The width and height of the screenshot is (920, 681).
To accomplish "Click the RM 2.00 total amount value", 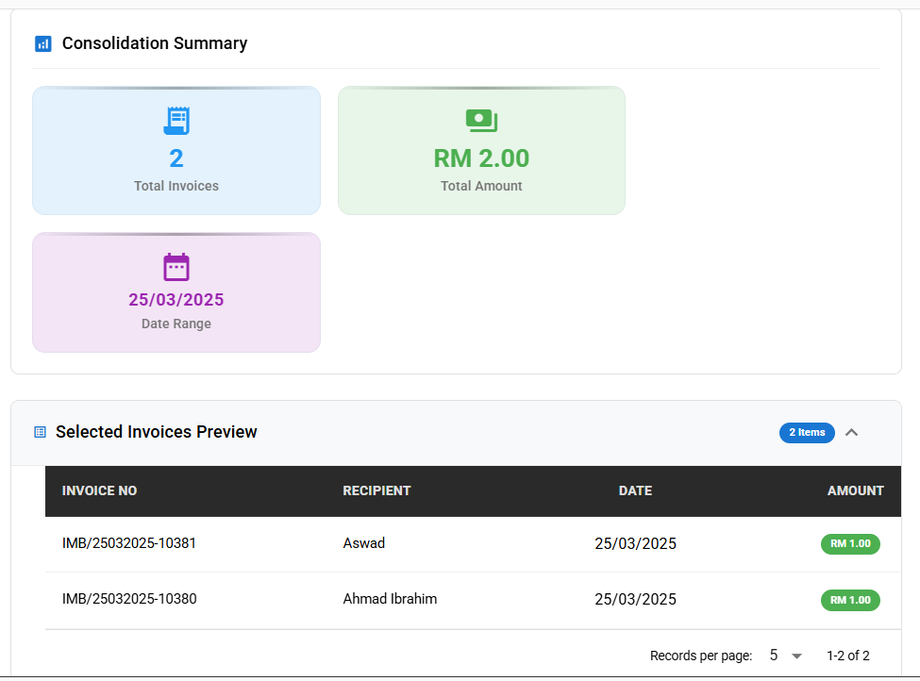I will (481, 158).
